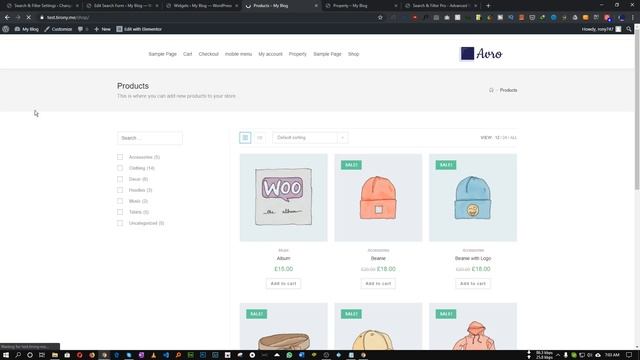
Task: Click the Avro site logo
Action: pyautogui.click(x=482, y=53)
